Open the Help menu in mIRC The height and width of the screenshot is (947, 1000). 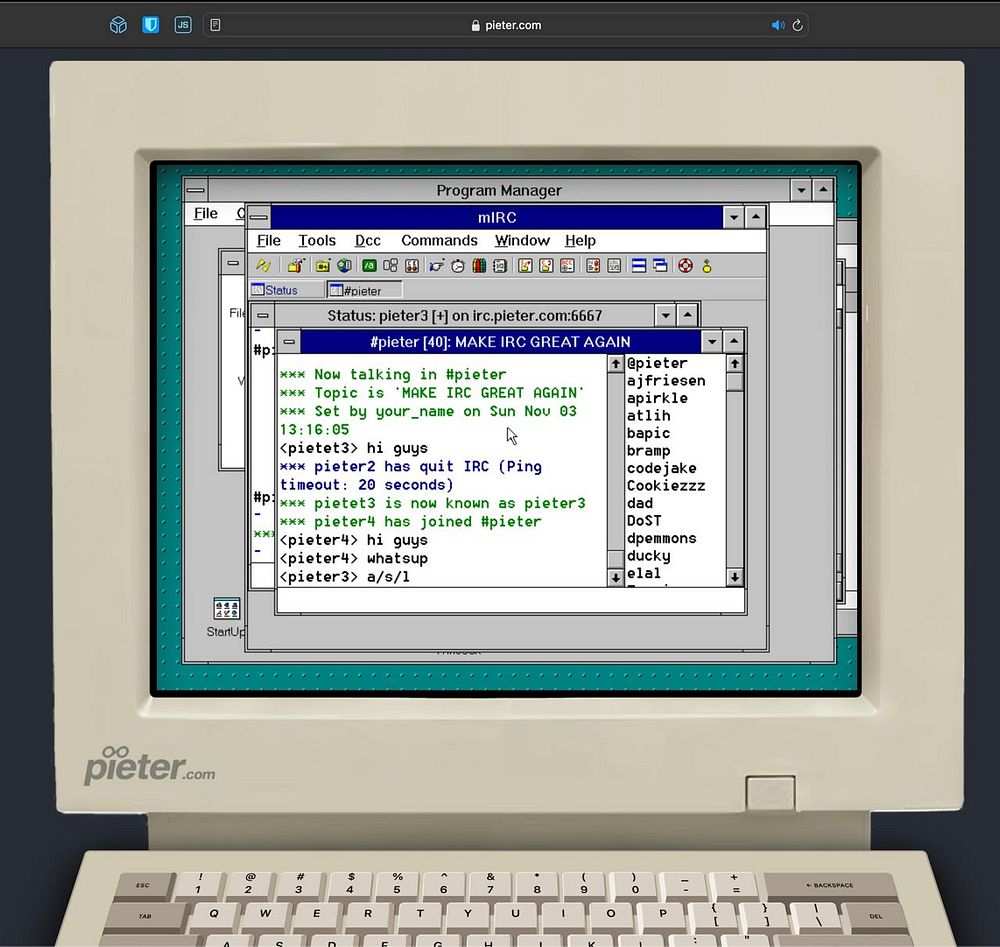580,240
